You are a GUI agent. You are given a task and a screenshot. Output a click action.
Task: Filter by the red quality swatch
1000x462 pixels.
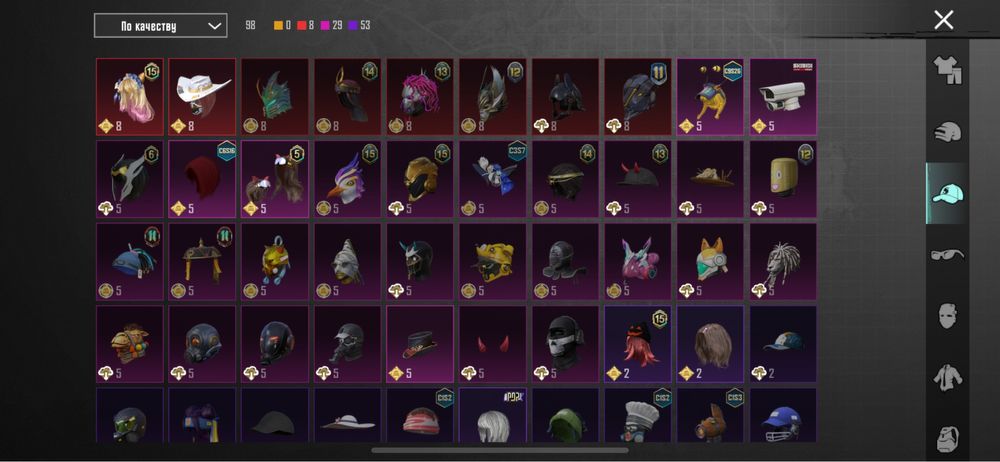[301, 26]
